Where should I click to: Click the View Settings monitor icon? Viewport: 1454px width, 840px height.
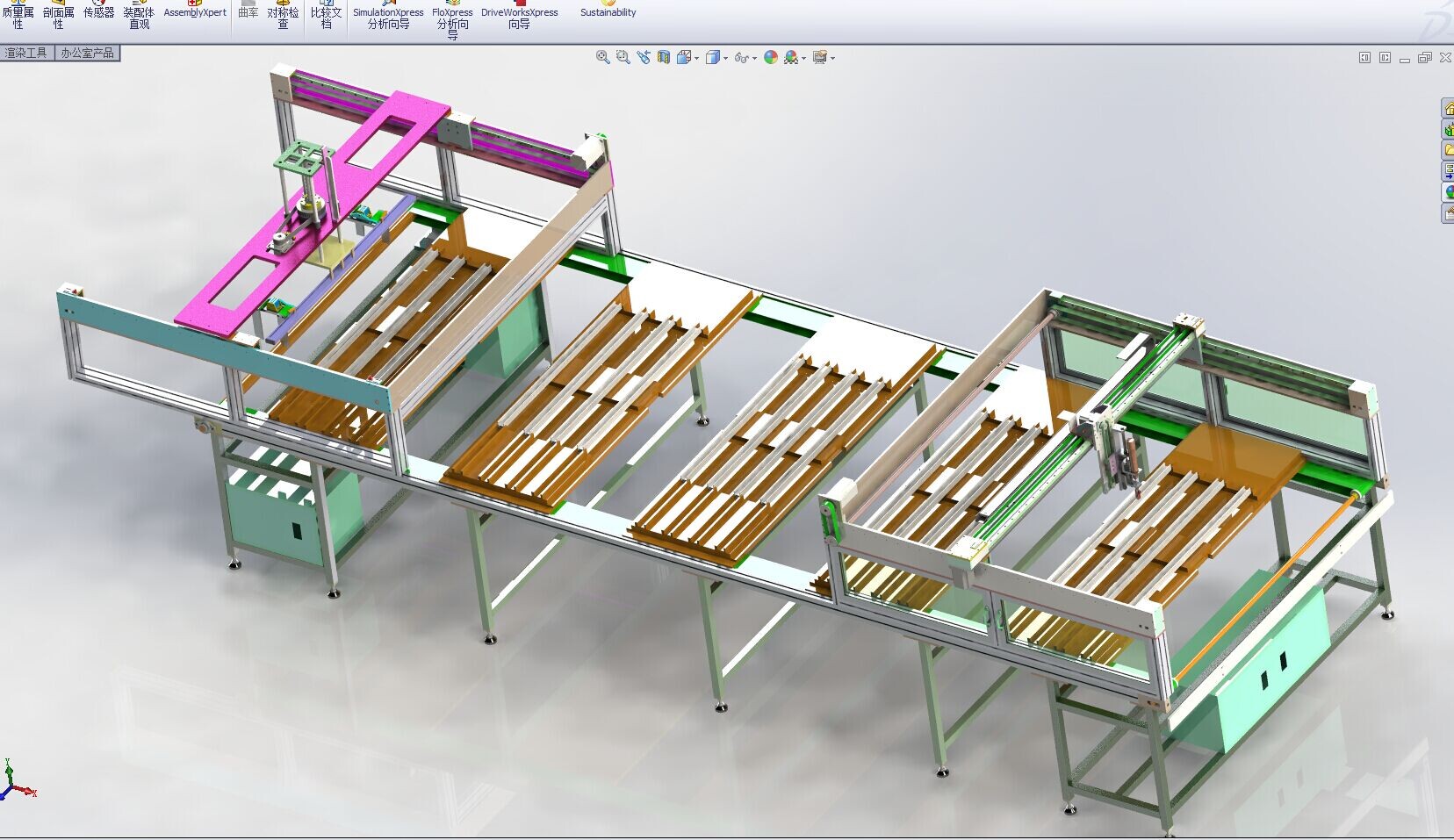[x=820, y=57]
